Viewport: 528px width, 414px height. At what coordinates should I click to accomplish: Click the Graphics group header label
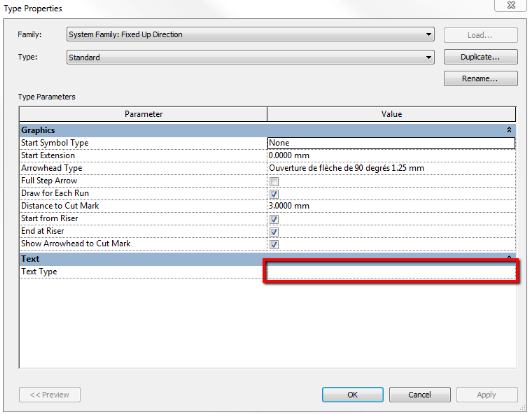point(38,130)
